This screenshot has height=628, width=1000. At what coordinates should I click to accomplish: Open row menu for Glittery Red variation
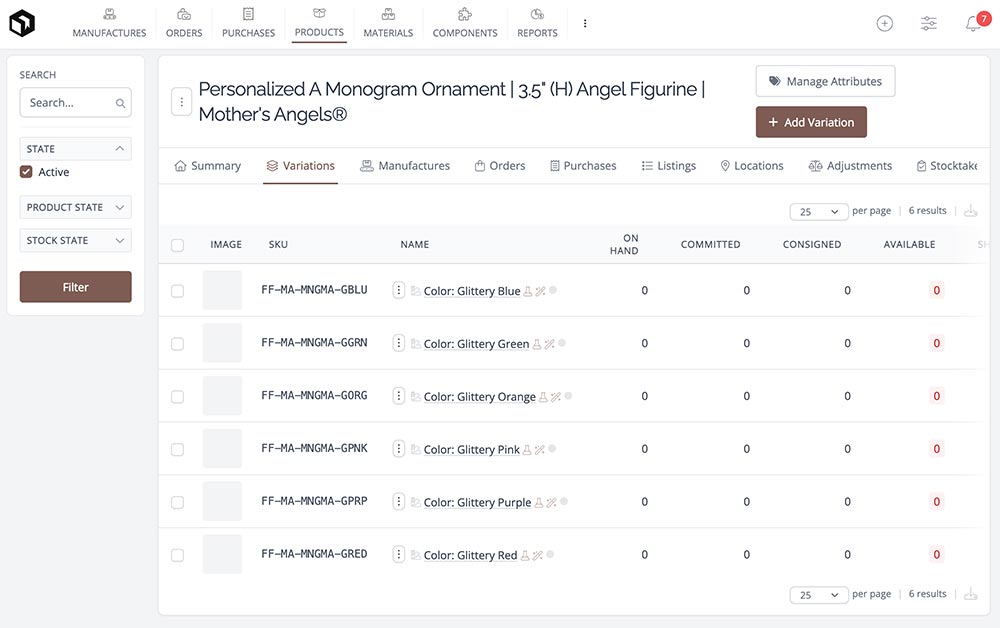399,555
